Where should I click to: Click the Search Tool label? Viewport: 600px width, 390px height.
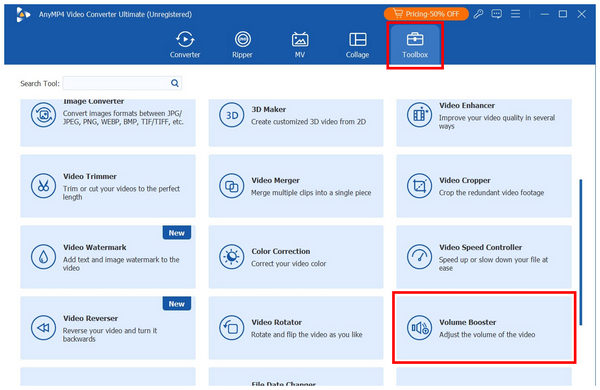point(40,83)
